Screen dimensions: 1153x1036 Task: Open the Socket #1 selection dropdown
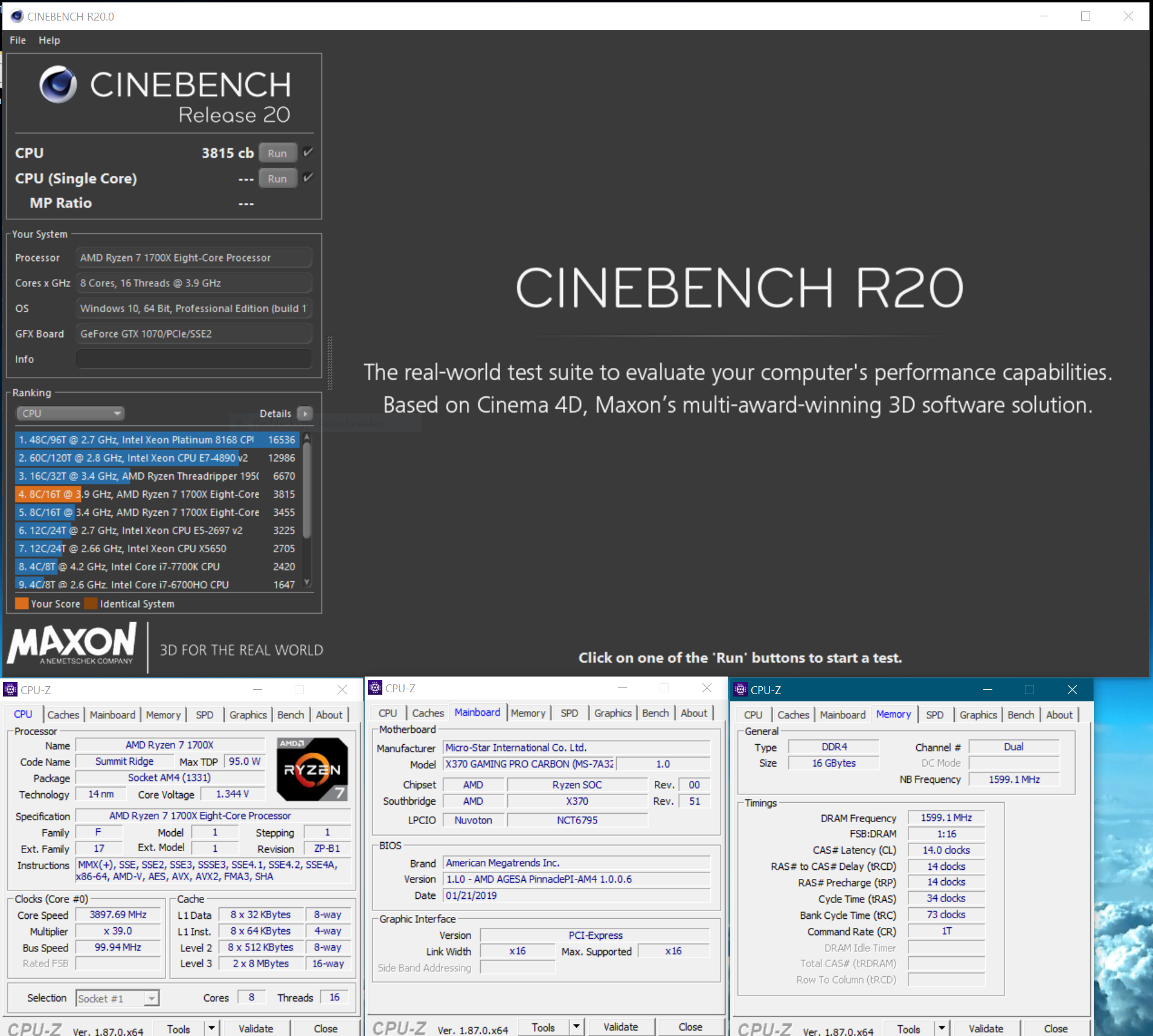tap(117, 998)
